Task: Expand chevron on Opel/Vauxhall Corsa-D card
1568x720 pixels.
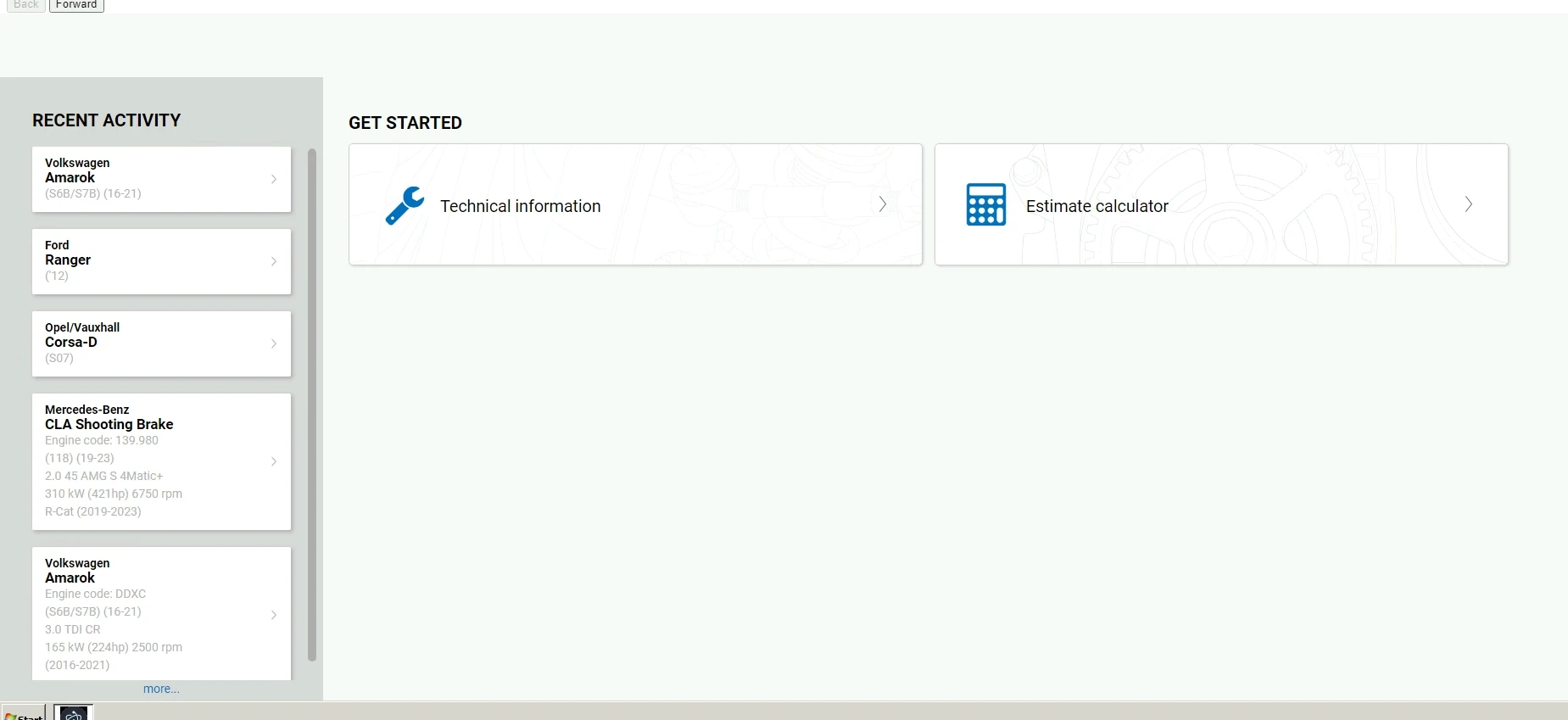Action: point(274,343)
